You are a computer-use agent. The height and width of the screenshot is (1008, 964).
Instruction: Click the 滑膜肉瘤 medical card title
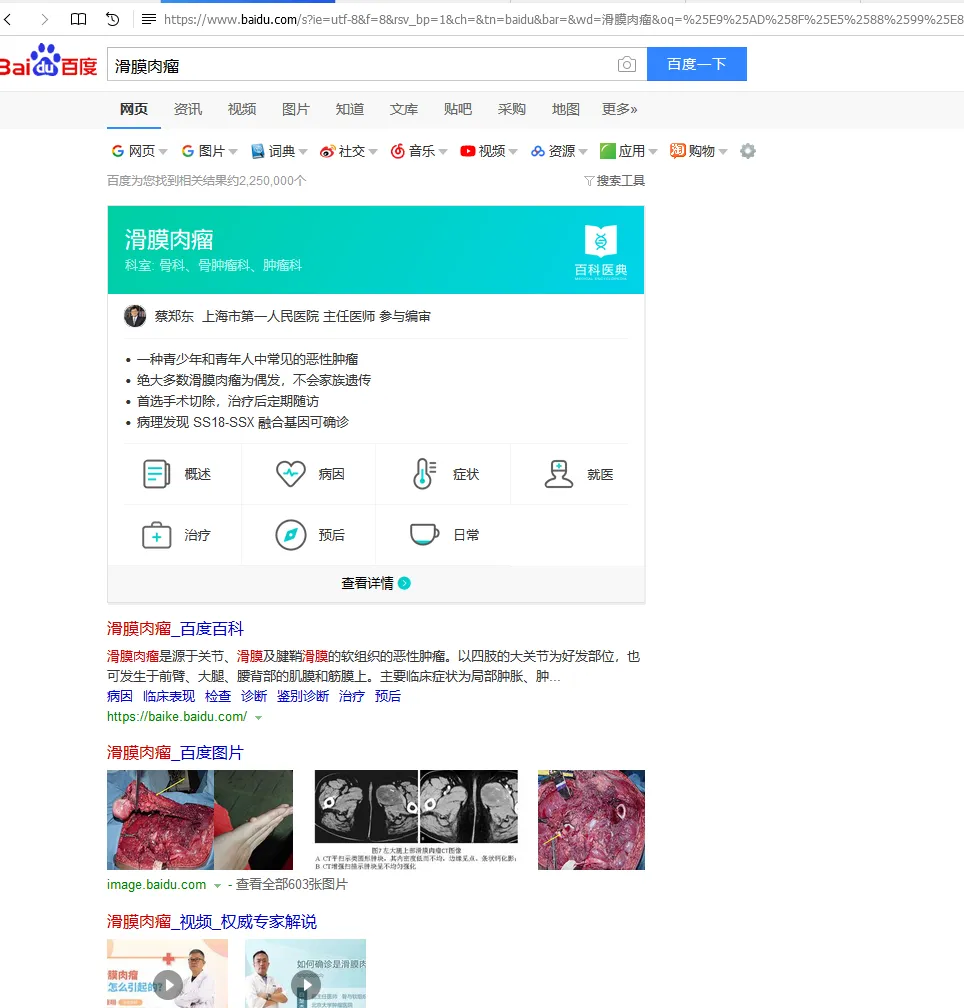169,240
